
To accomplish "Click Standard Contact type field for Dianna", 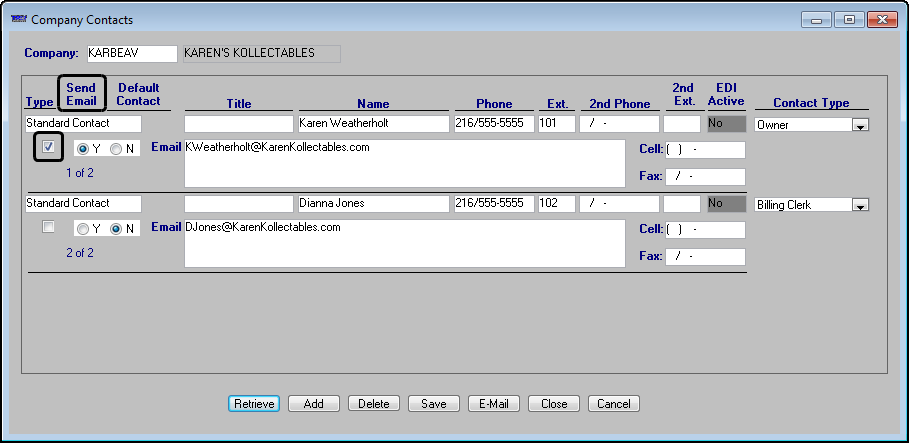I will pyautogui.click(x=83, y=204).
